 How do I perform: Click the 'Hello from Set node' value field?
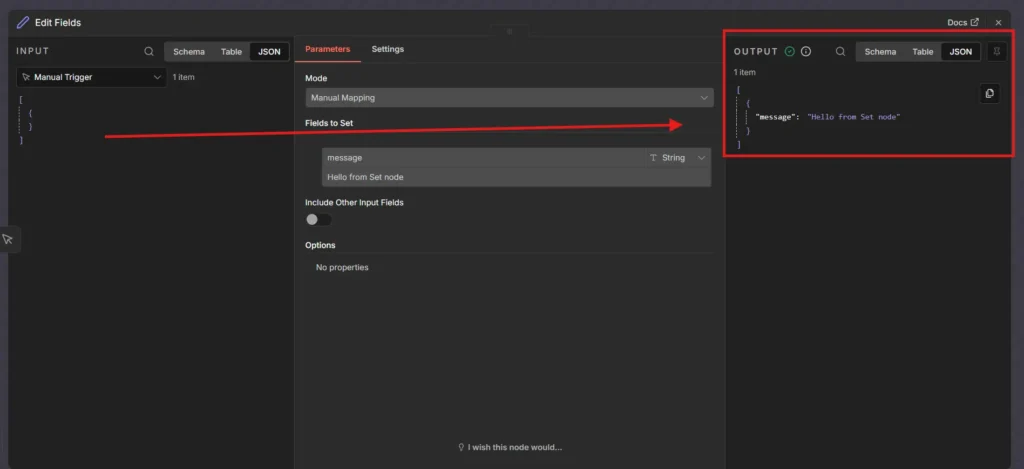(x=517, y=177)
